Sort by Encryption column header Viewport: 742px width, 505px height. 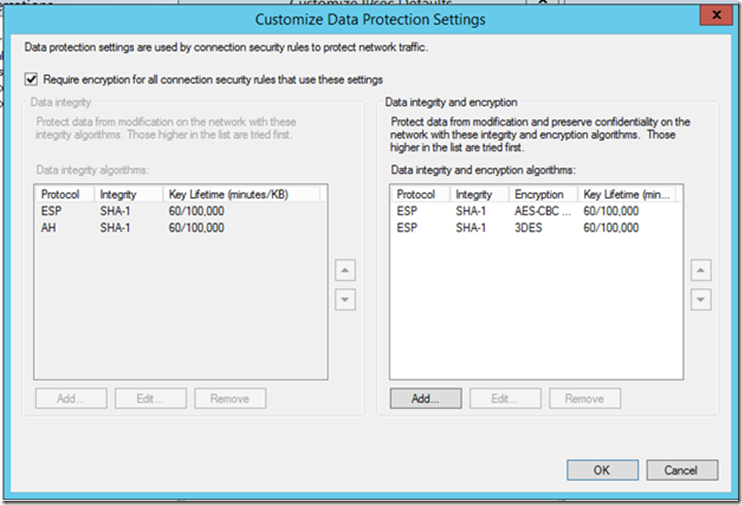tap(543, 194)
